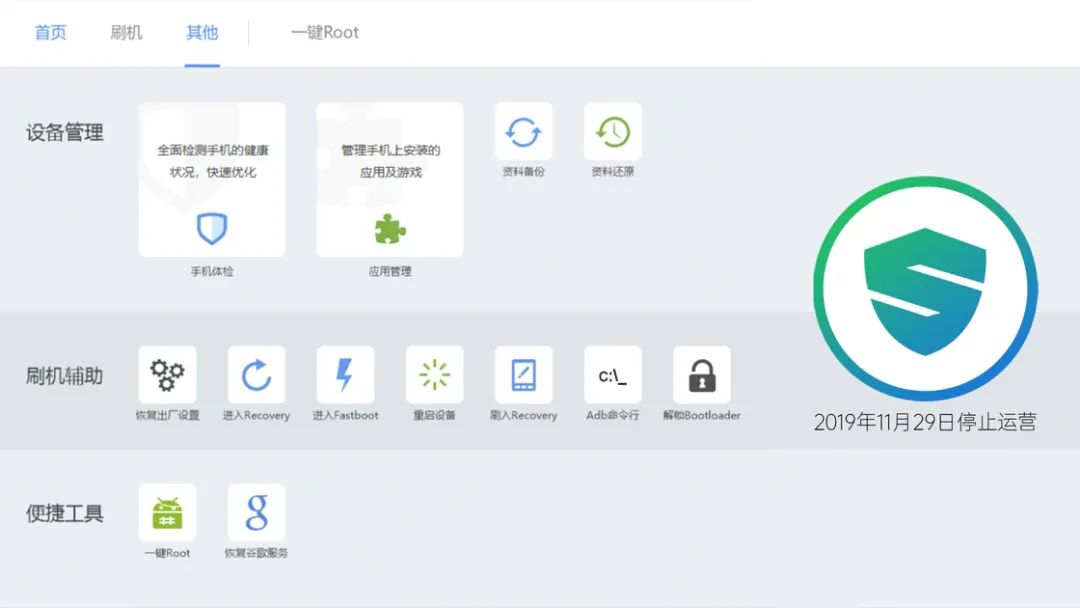The height and width of the screenshot is (608, 1080).
Task: Click the 恢复出厂设置 gears icon
Action: click(167, 375)
